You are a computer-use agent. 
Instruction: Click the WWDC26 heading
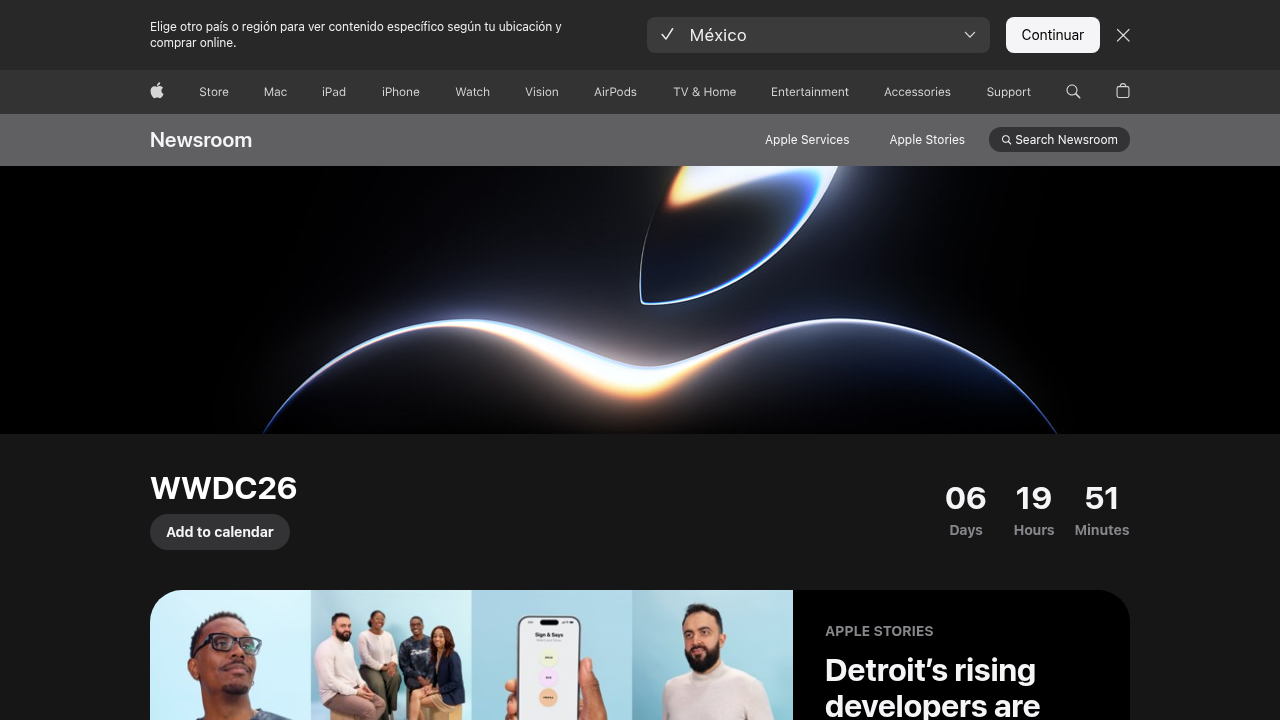coord(224,488)
